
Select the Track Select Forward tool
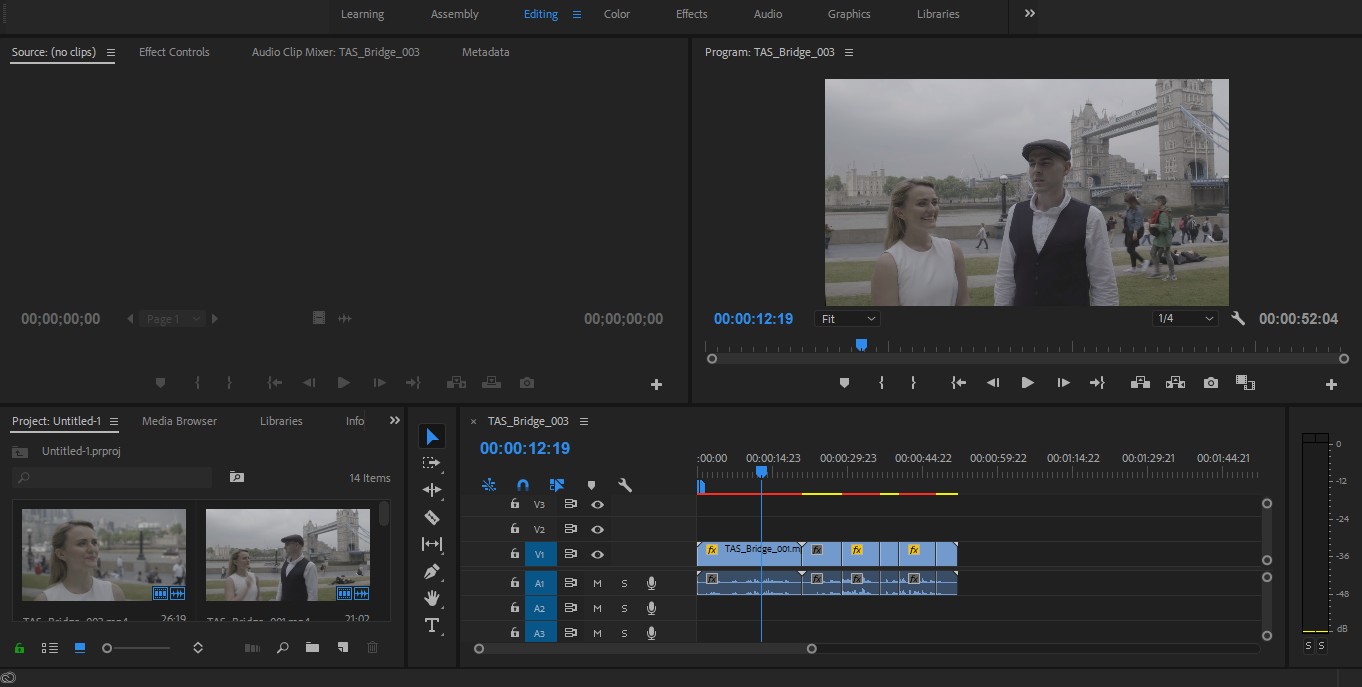[x=432, y=463]
